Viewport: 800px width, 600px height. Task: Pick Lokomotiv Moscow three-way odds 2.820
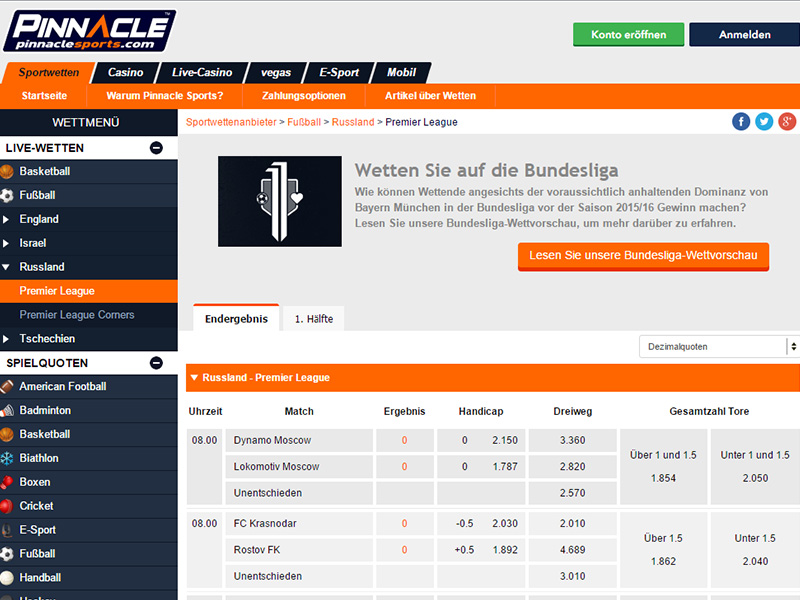click(572, 467)
